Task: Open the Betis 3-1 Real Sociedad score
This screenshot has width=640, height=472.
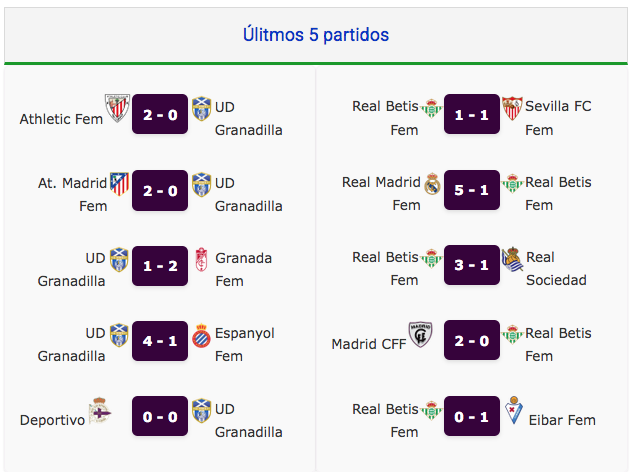Action: coord(472,265)
